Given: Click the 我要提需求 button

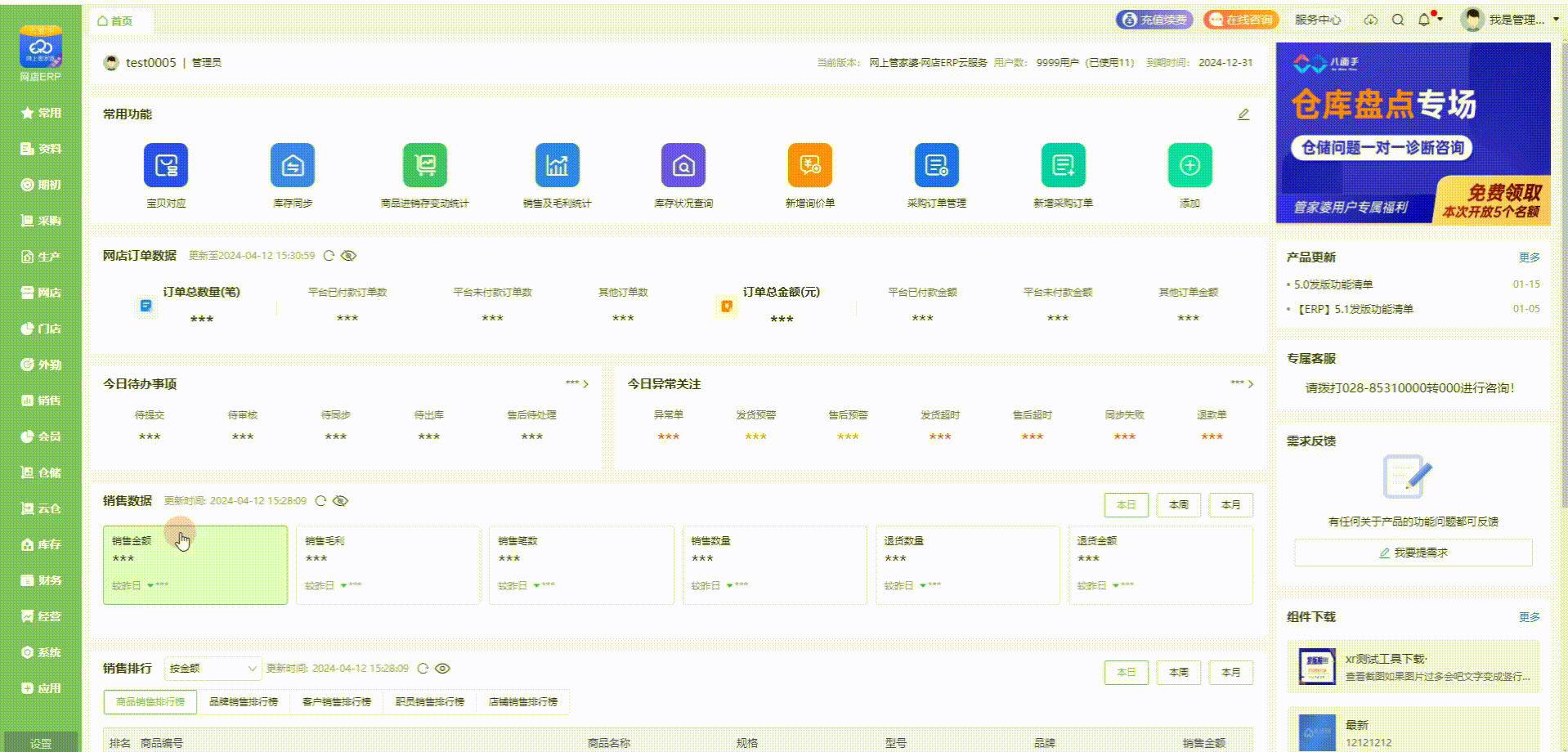Looking at the screenshot, I should click(1413, 553).
